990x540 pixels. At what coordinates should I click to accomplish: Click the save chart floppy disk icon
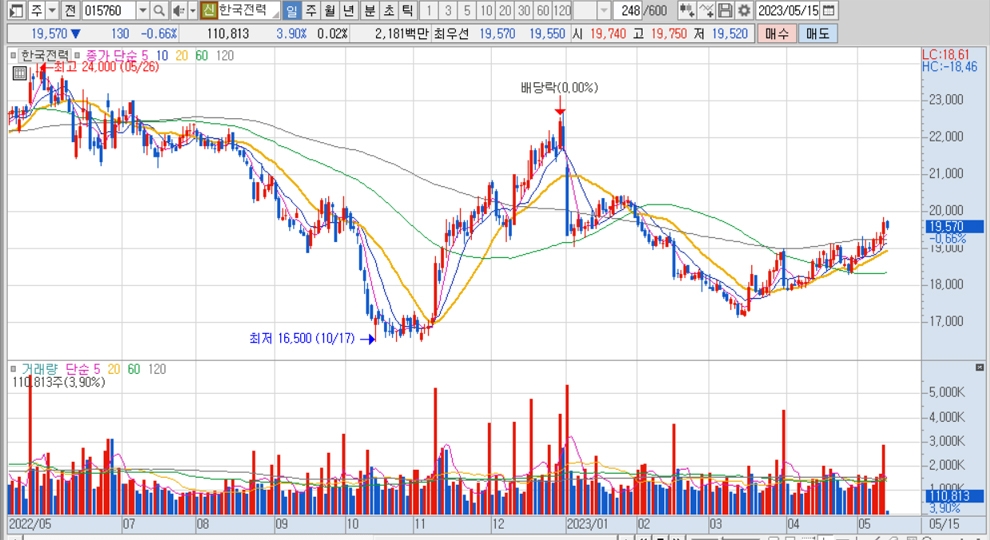coord(726,10)
